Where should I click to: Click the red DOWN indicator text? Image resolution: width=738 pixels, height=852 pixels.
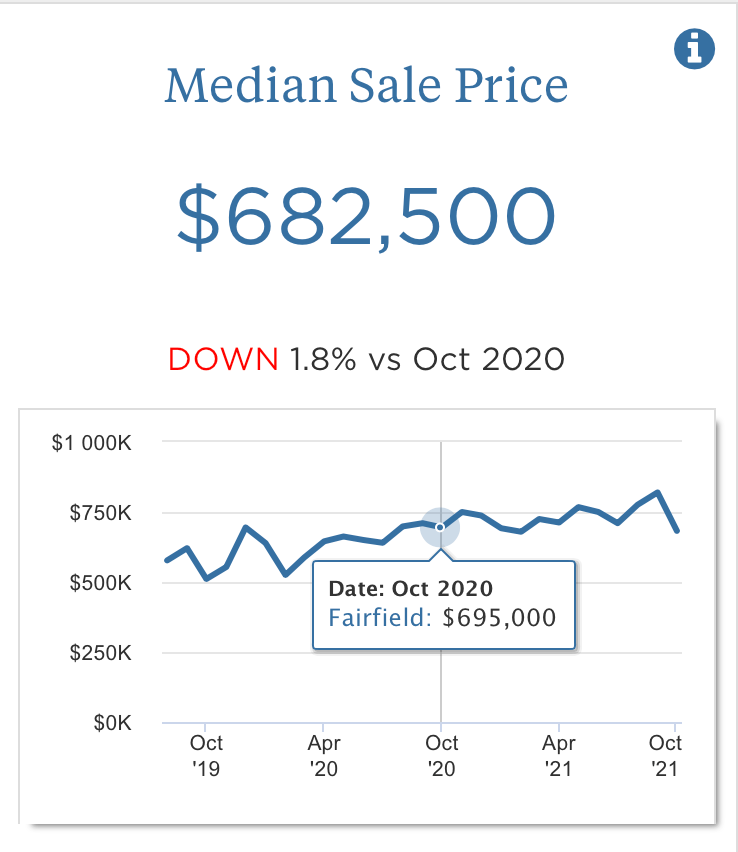(x=223, y=359)
